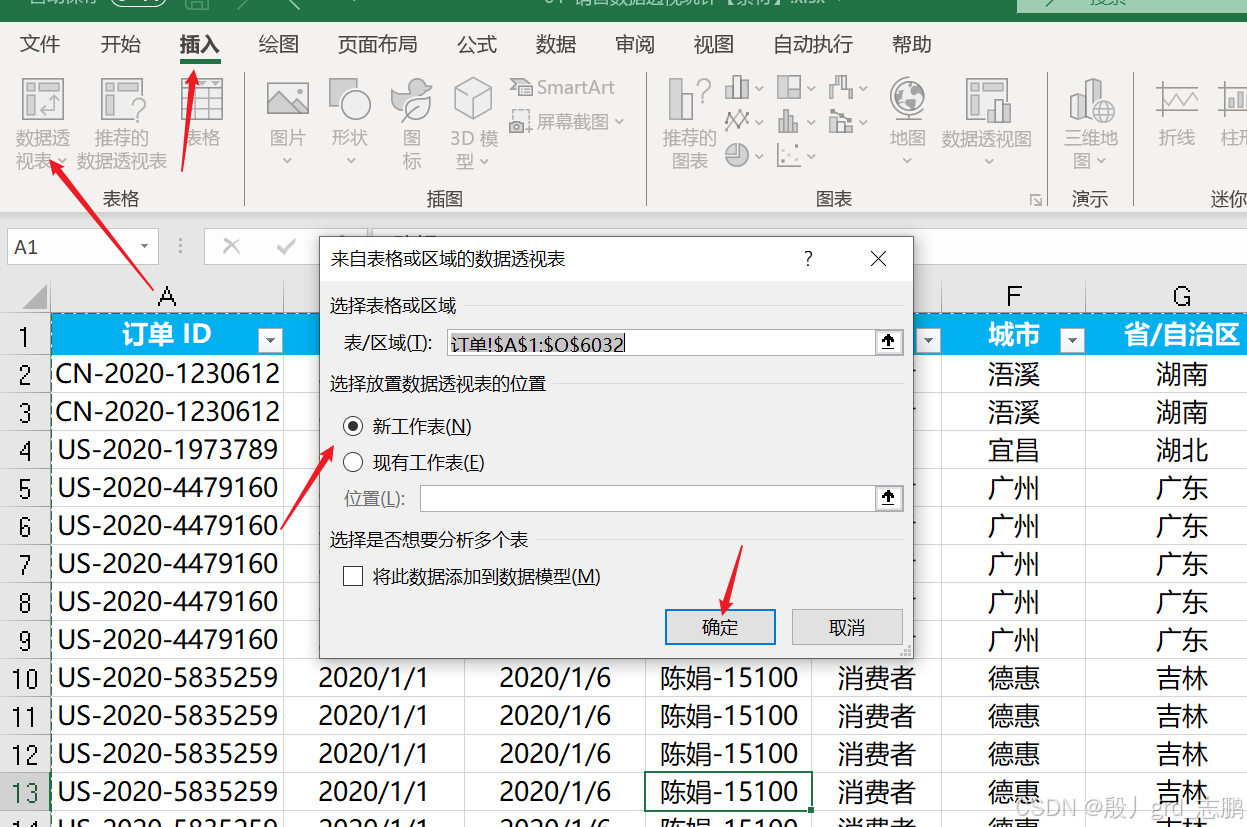Select Existing Worksheet (现有工作表) radio button
1247x827 pixels.
point(352,462)
